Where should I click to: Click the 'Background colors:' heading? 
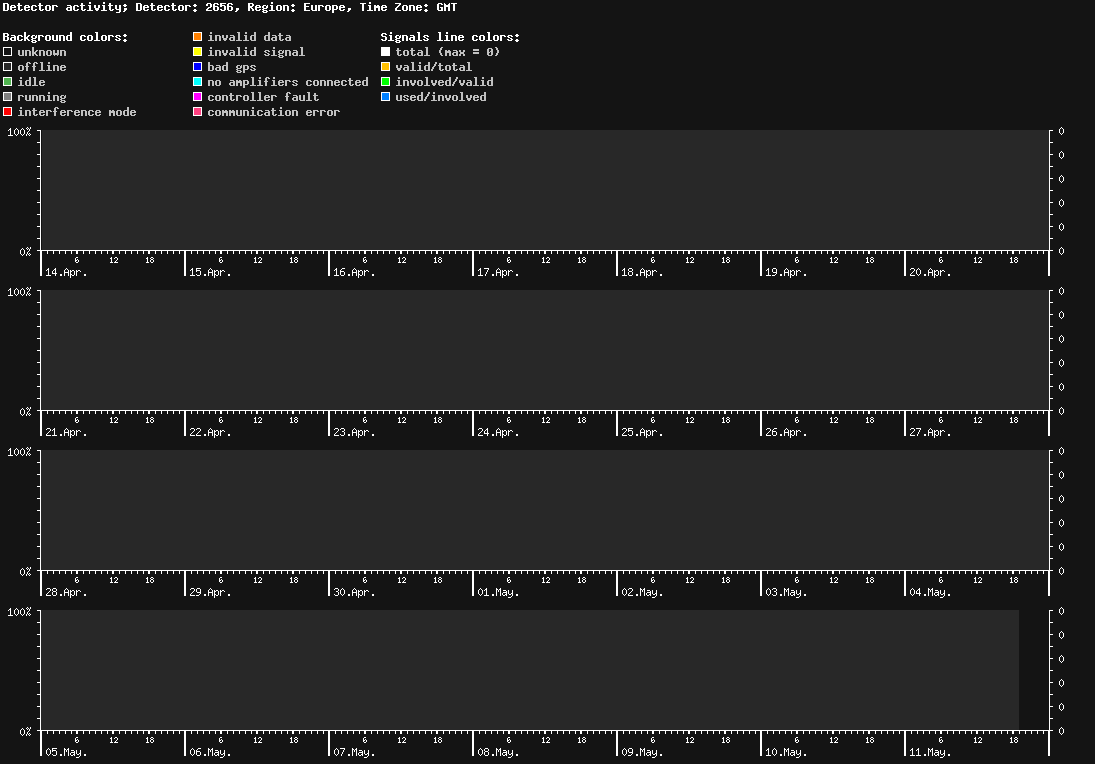coord(66,37)
